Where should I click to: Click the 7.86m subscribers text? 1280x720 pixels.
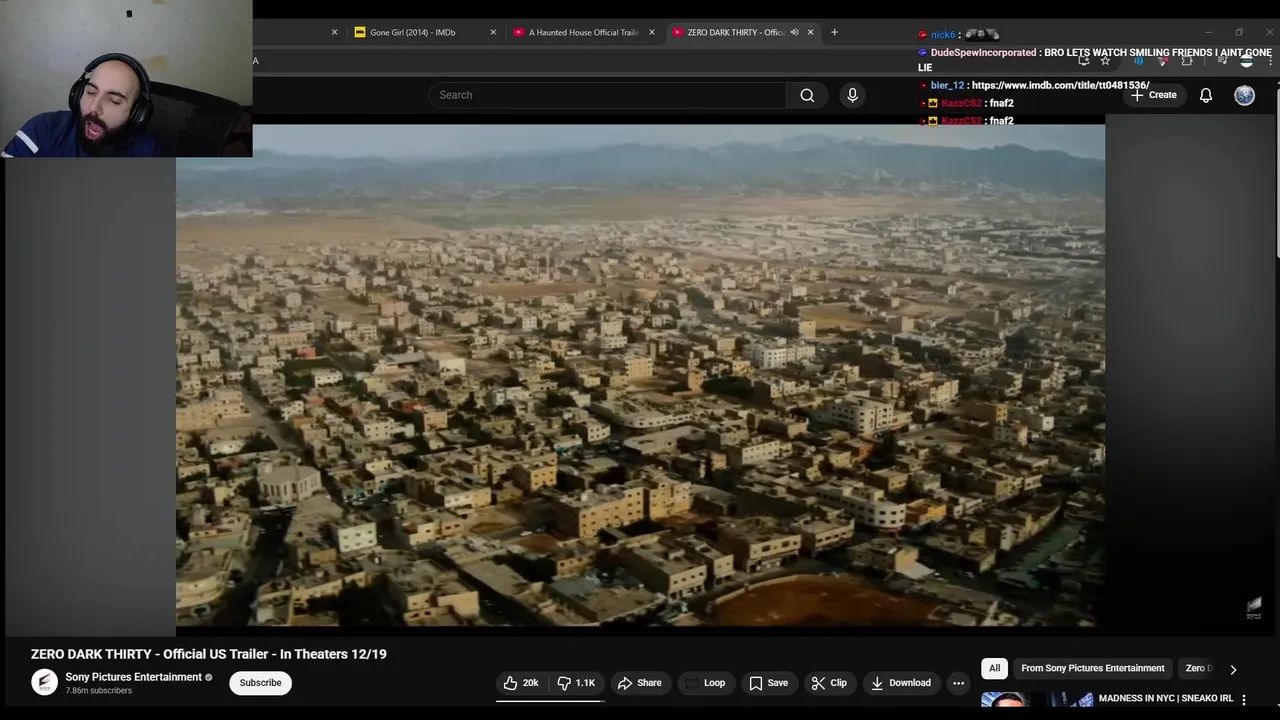[99, 691]
